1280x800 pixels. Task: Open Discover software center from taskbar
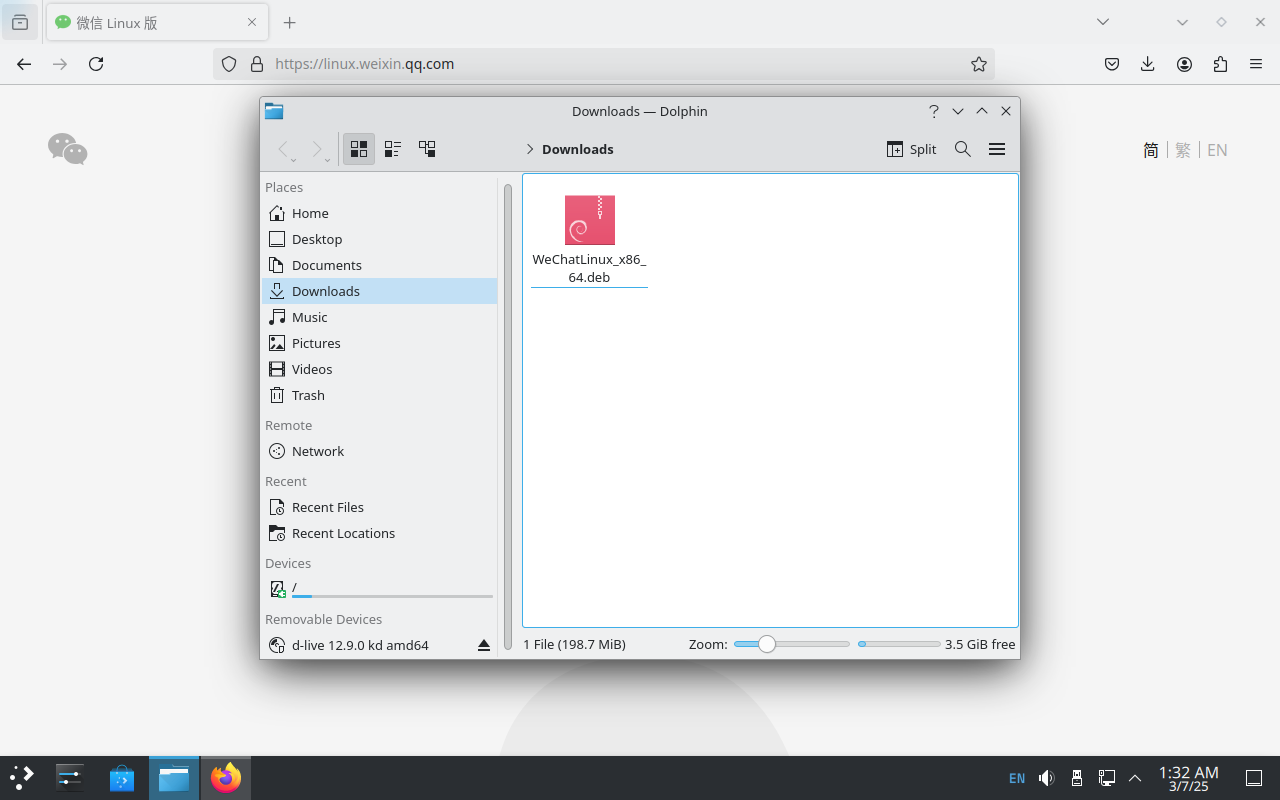tap(122, 778)
